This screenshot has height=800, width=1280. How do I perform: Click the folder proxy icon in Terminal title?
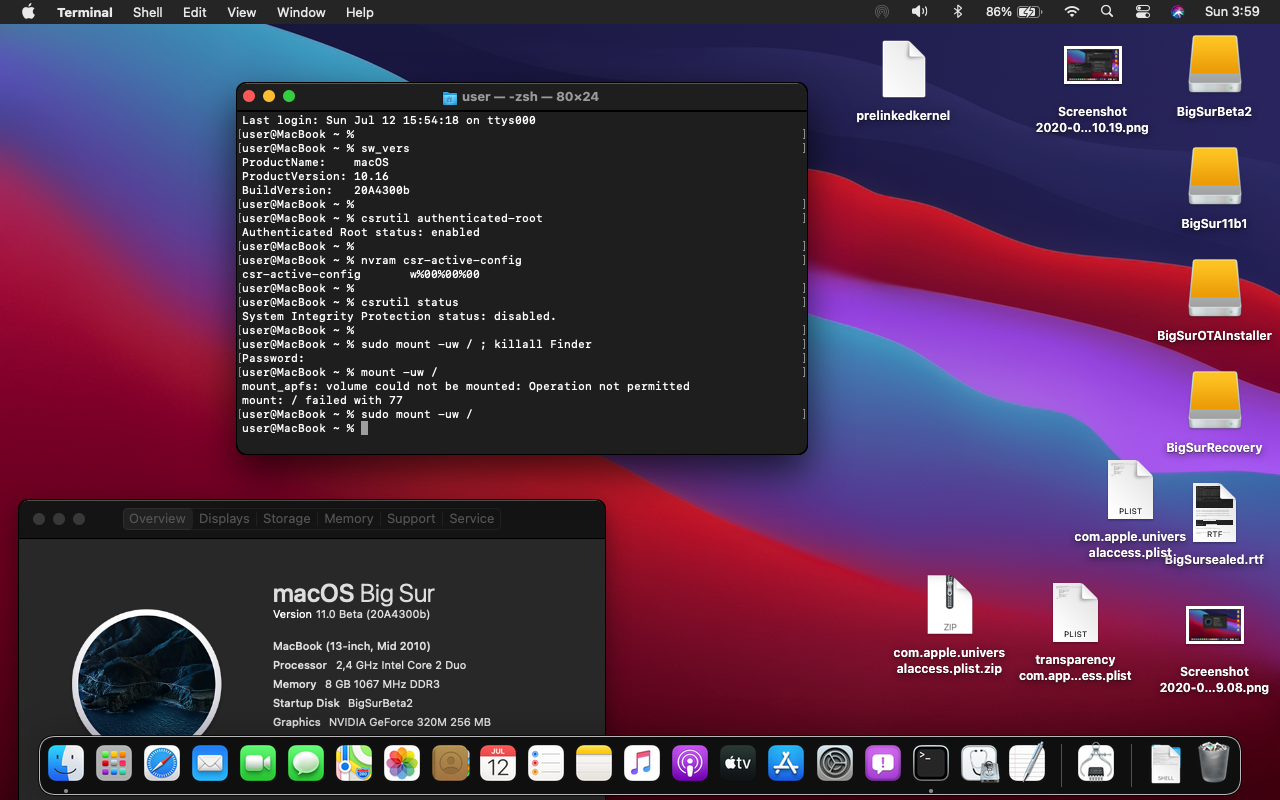pyautogui.click(x=449, y=97)
